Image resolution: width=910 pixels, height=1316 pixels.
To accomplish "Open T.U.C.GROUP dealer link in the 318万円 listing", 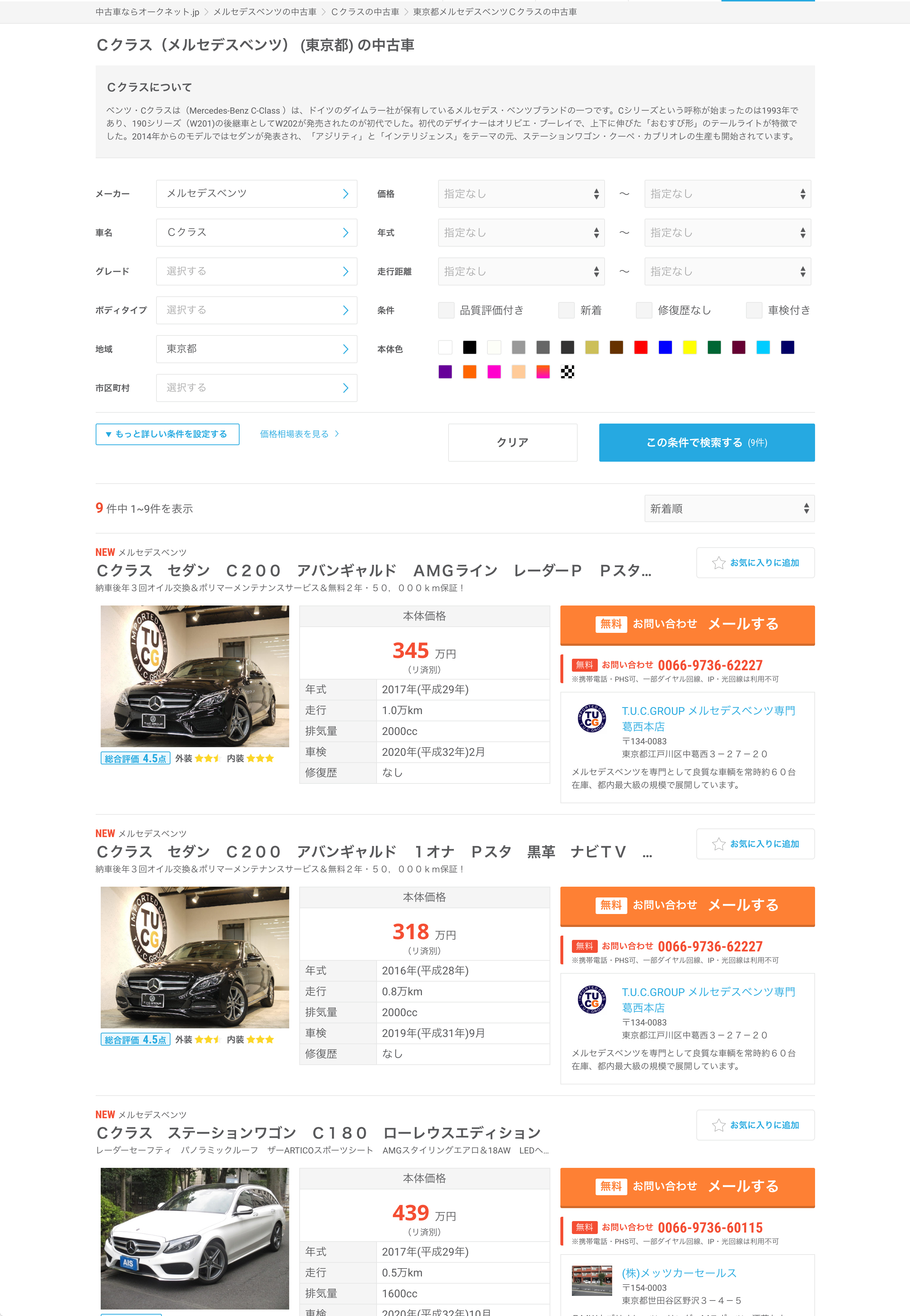I will 708,1000.
